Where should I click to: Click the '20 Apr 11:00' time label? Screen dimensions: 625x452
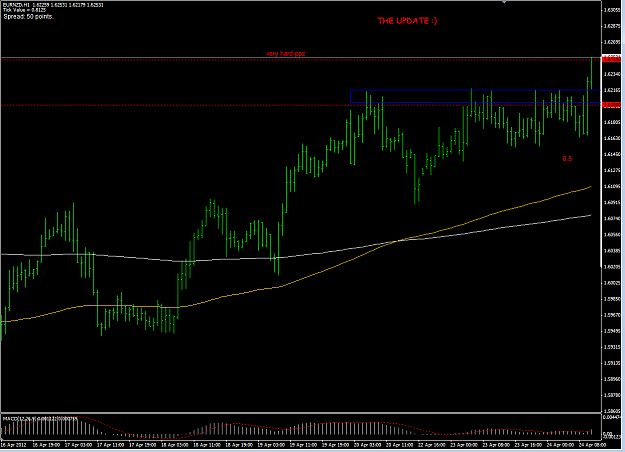click(x=400, y=445)
